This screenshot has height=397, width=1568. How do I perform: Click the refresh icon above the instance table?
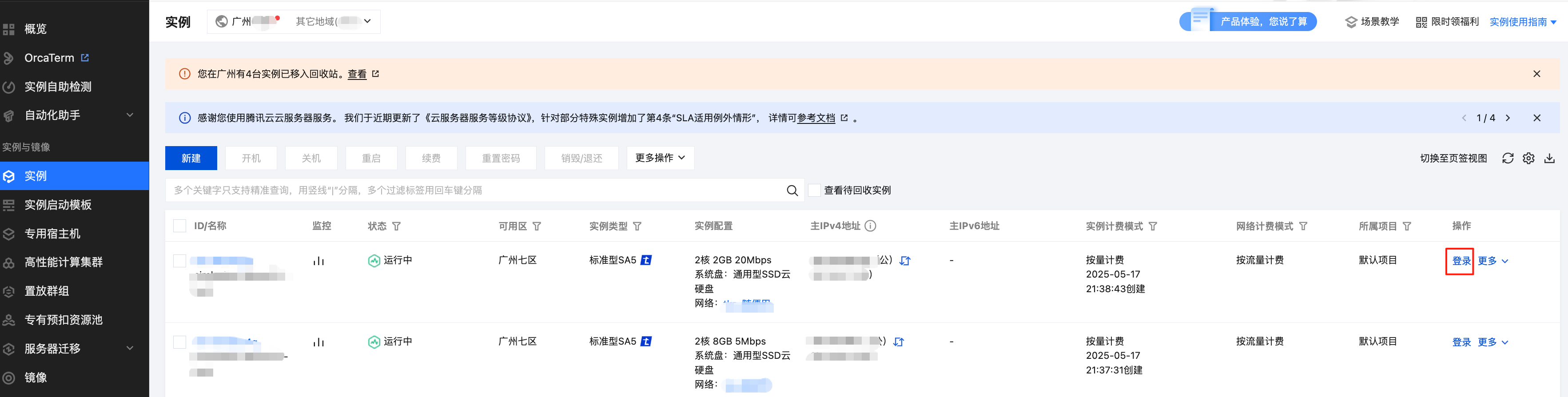(1507, 159)
